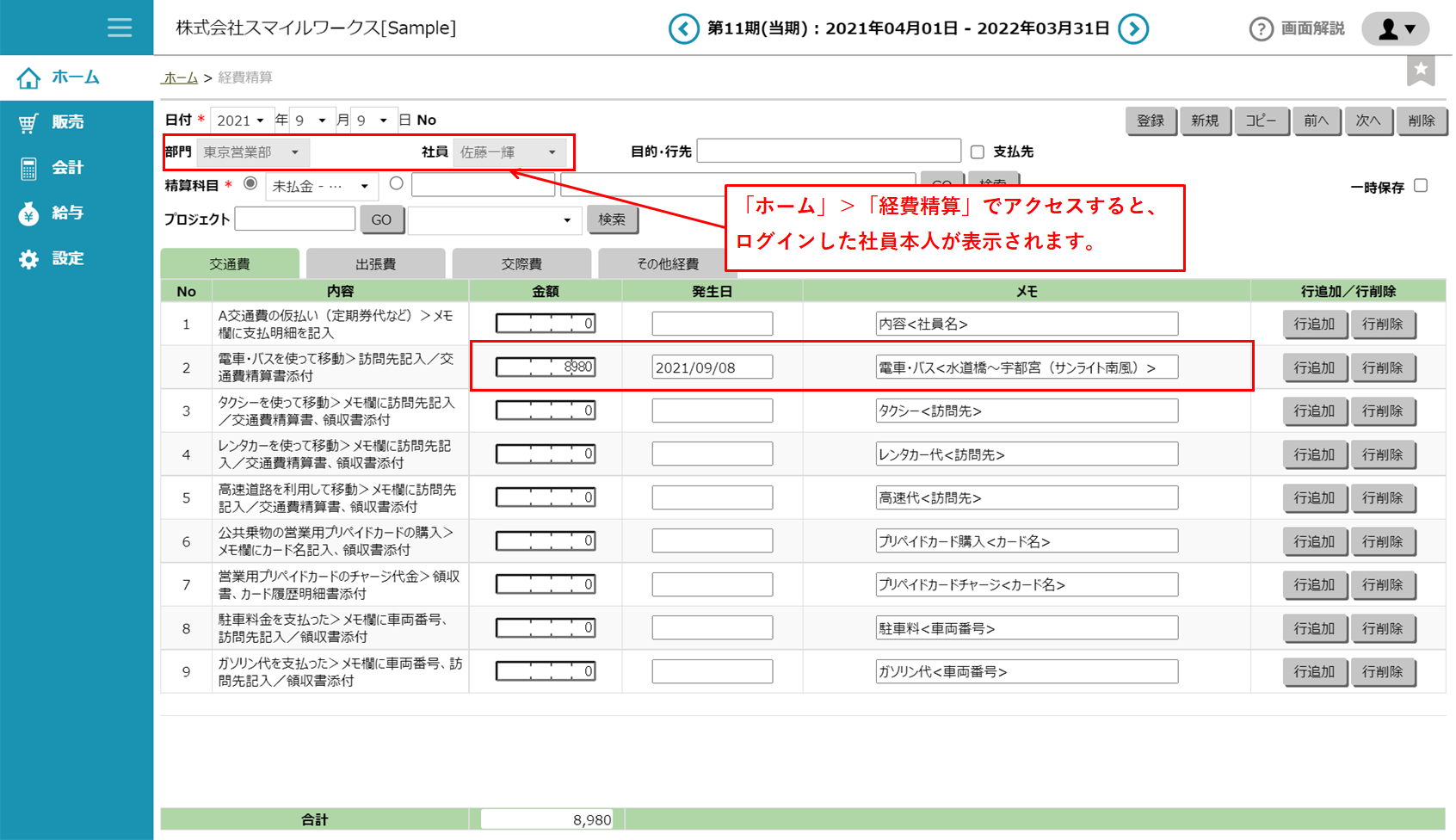
Task: Select the 販売 (Sales) sidebar icon
Action: pyautogui.click(x=28, y=122)
